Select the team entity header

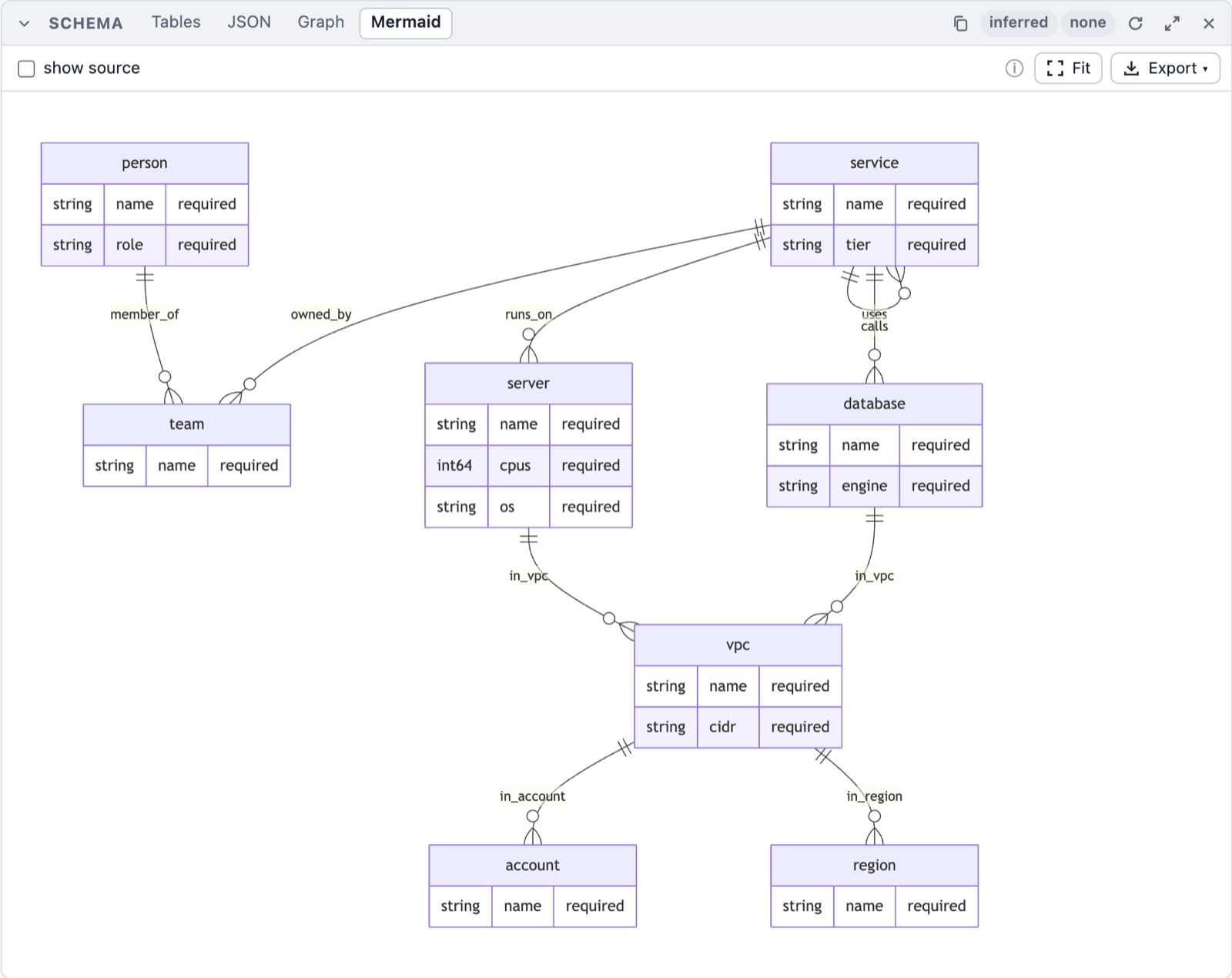click(186, 424)
